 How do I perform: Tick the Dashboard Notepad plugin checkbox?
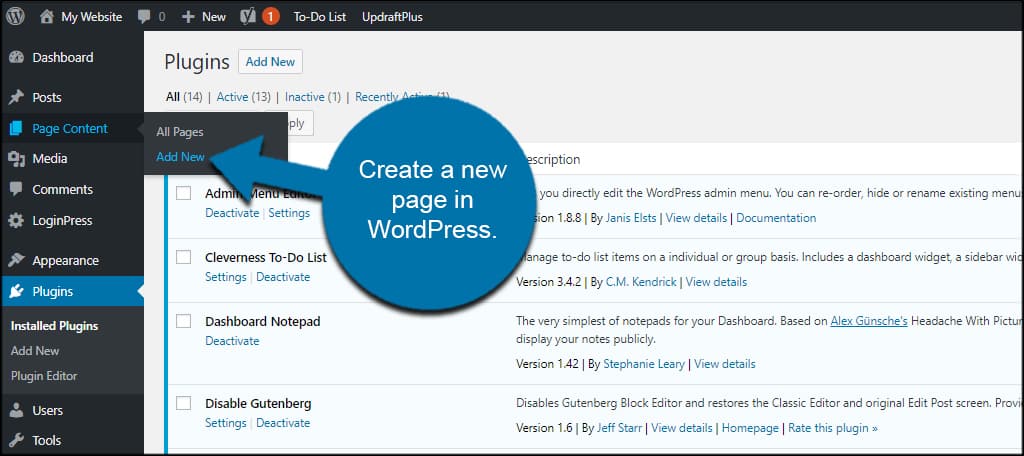(184, 321)
